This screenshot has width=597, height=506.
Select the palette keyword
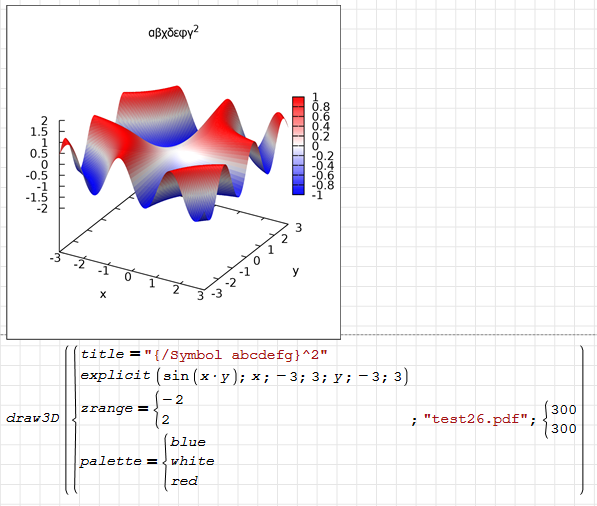point(111,461)
